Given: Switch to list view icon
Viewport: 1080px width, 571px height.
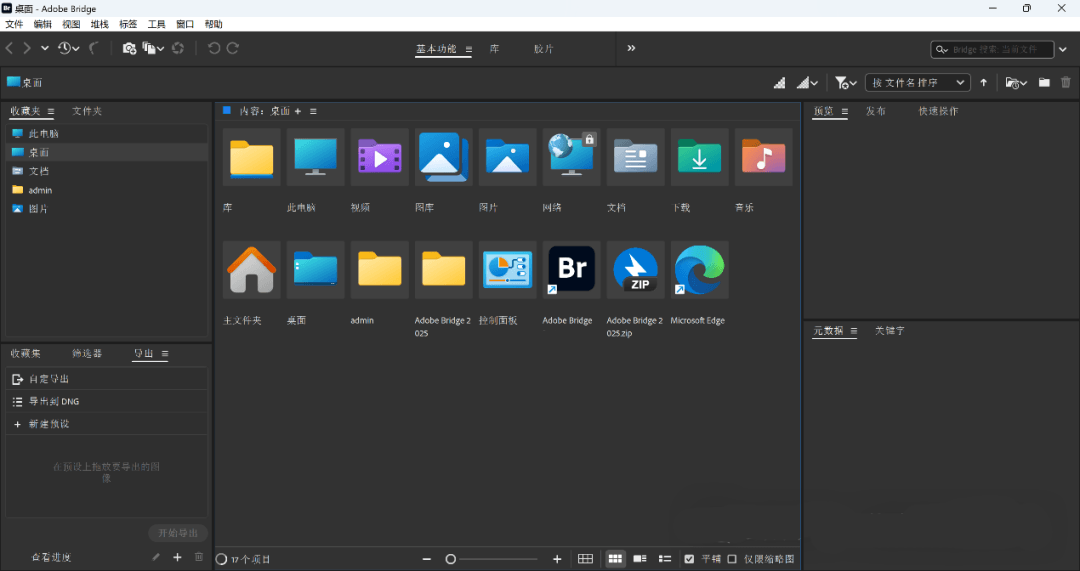Looking at the screenshot, I should [x=665, y=559].
